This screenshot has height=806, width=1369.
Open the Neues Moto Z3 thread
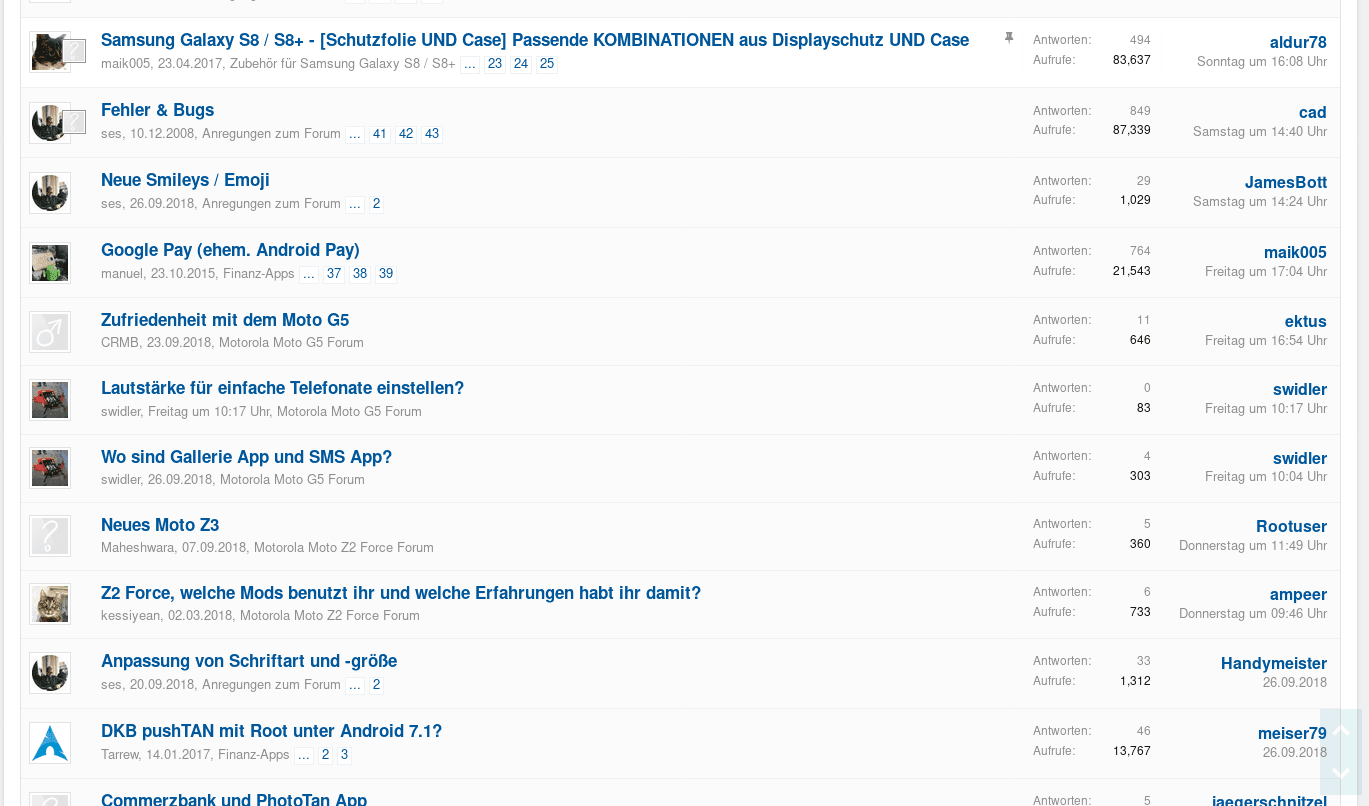pyautogui.click(x=160, y=525)
